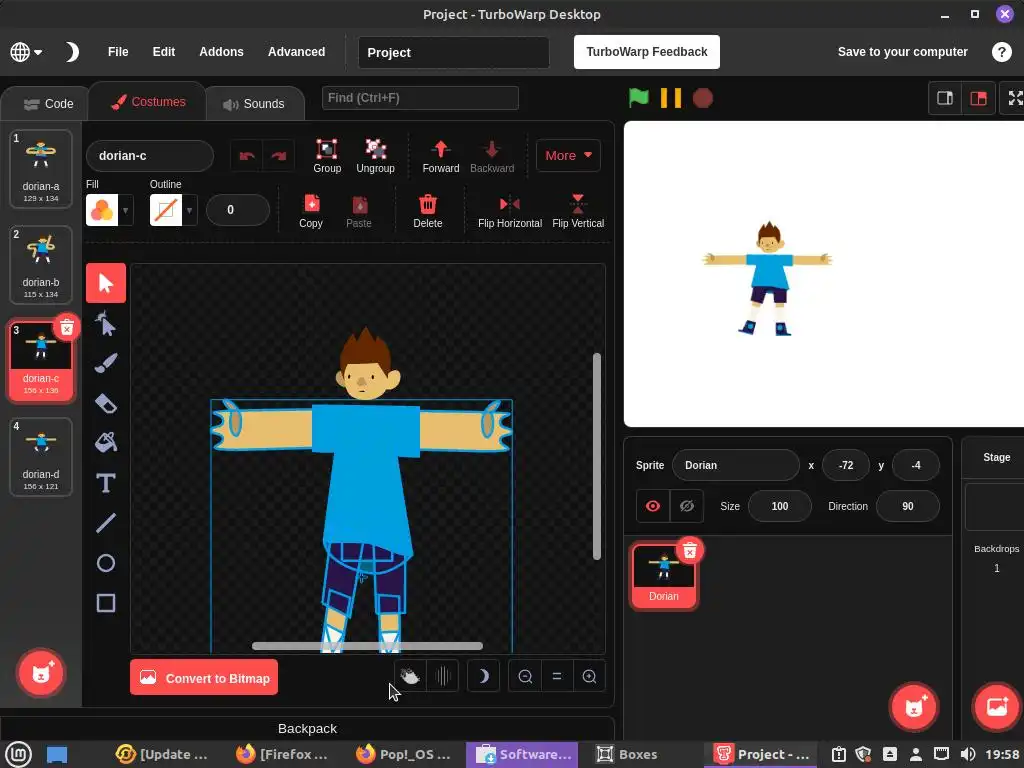Viewport: 1024px width, 768px height.
Task: Open the Backpack panel
Action: [x=308, y=728]
